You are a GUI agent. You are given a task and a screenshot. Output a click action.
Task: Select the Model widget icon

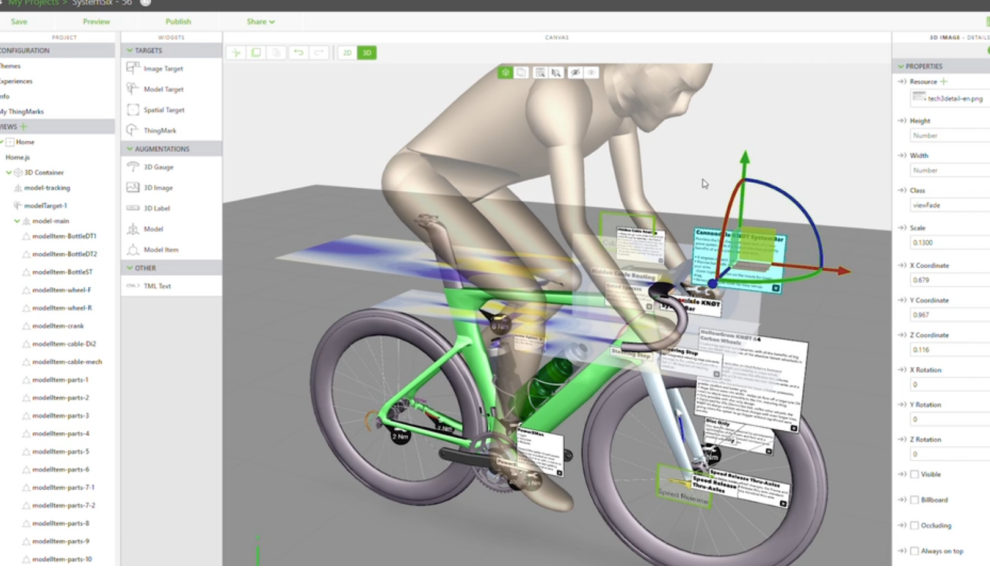(133, 229)
